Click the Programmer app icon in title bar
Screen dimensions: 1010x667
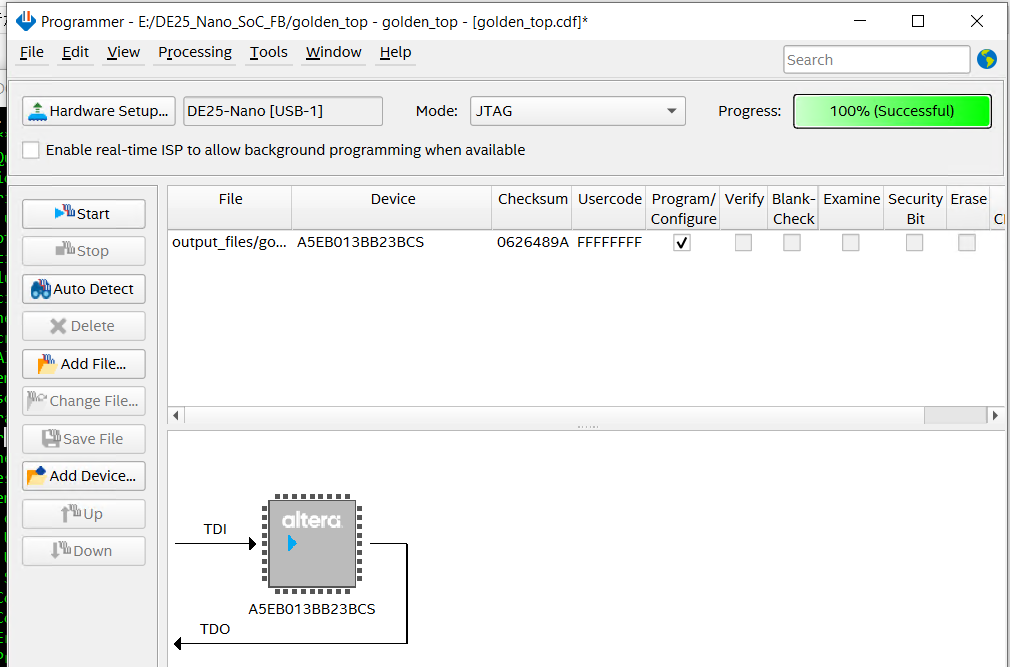coord(25,21)
